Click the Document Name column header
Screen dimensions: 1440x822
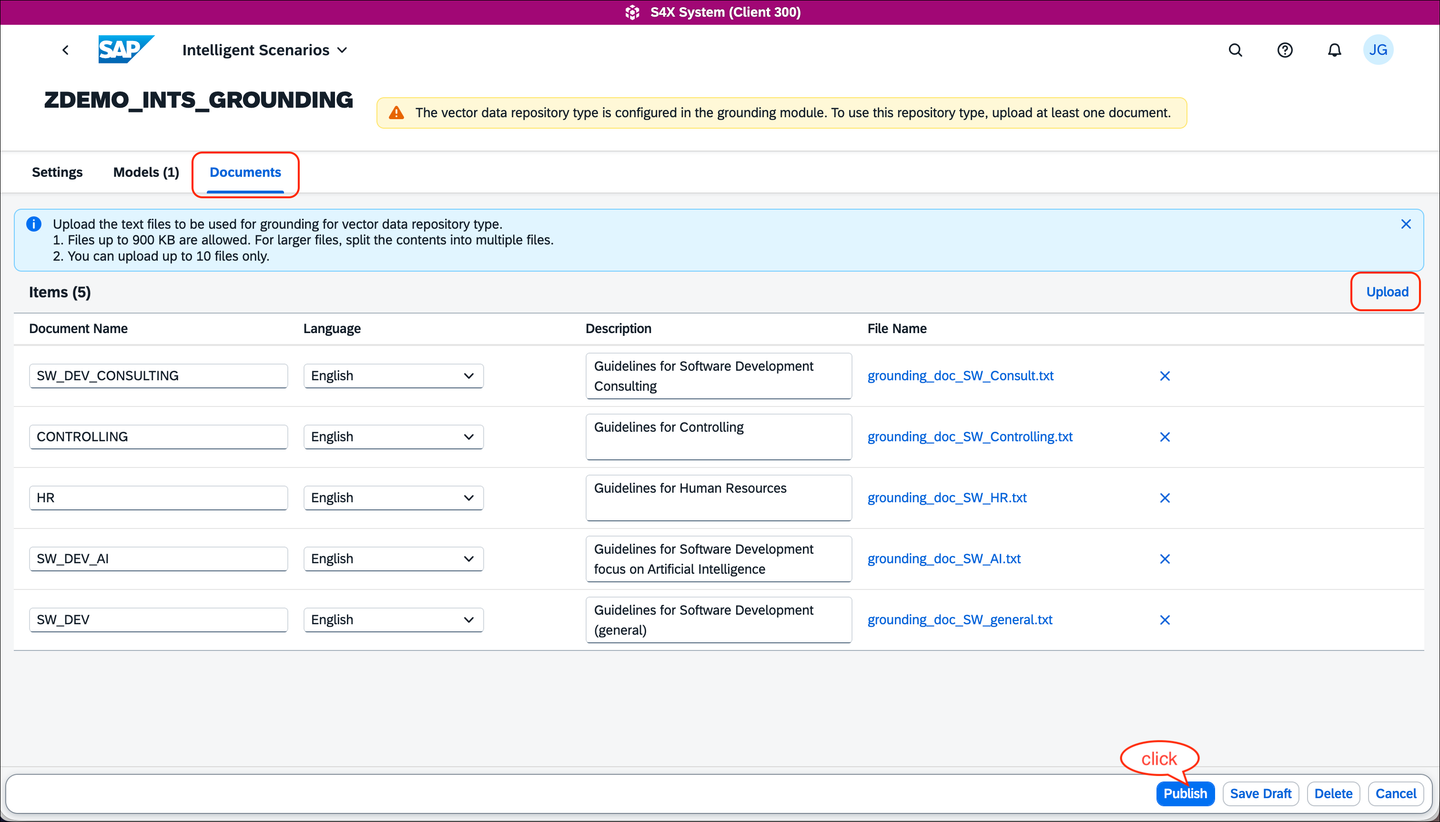(x=78, y=329)
